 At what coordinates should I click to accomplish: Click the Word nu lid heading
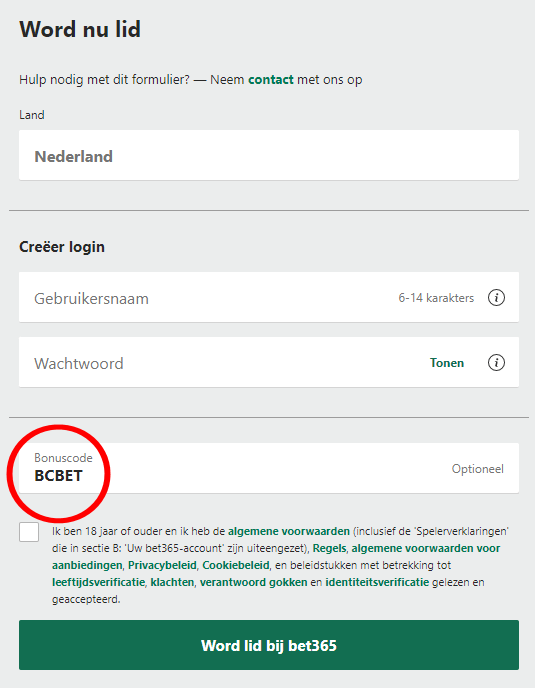click(80, 29)
